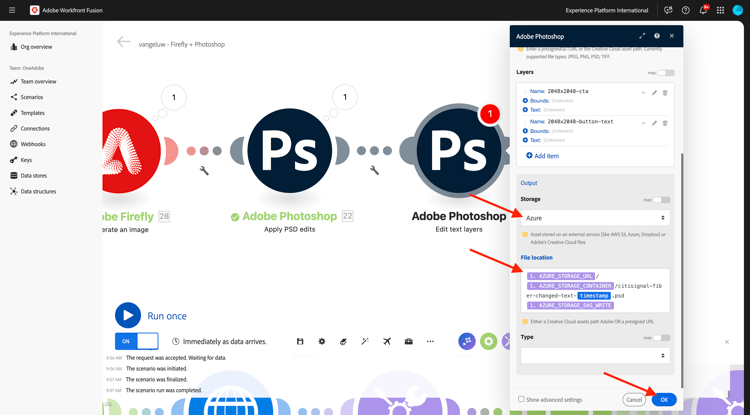Click the Cancel button
Screen dimensions: 750x415
634,400
